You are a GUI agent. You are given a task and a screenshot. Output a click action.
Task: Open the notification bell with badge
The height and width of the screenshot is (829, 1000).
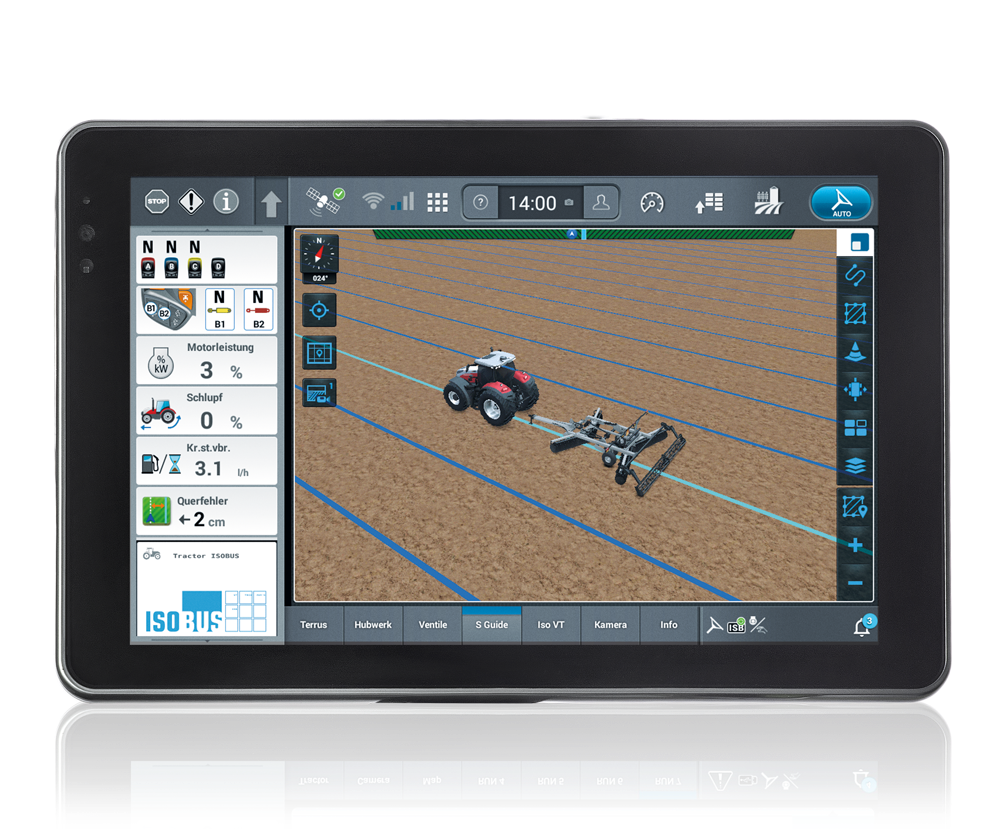pyautogui.click(x=863, y=626)
